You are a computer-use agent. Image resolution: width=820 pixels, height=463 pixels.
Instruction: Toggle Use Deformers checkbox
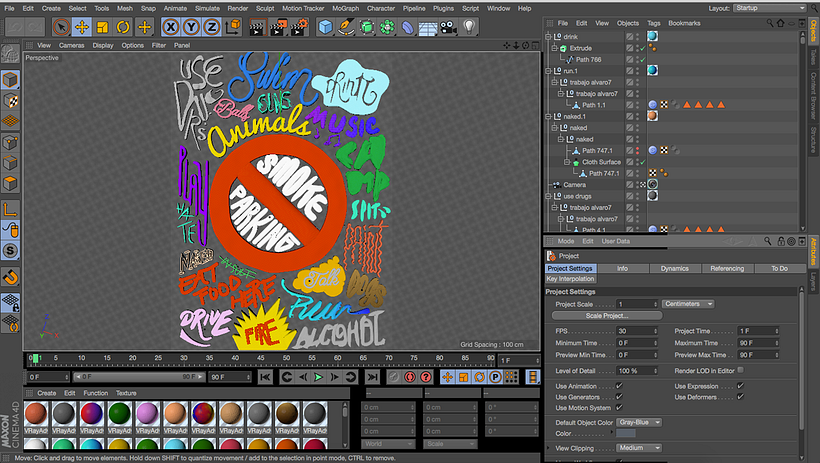741,397
